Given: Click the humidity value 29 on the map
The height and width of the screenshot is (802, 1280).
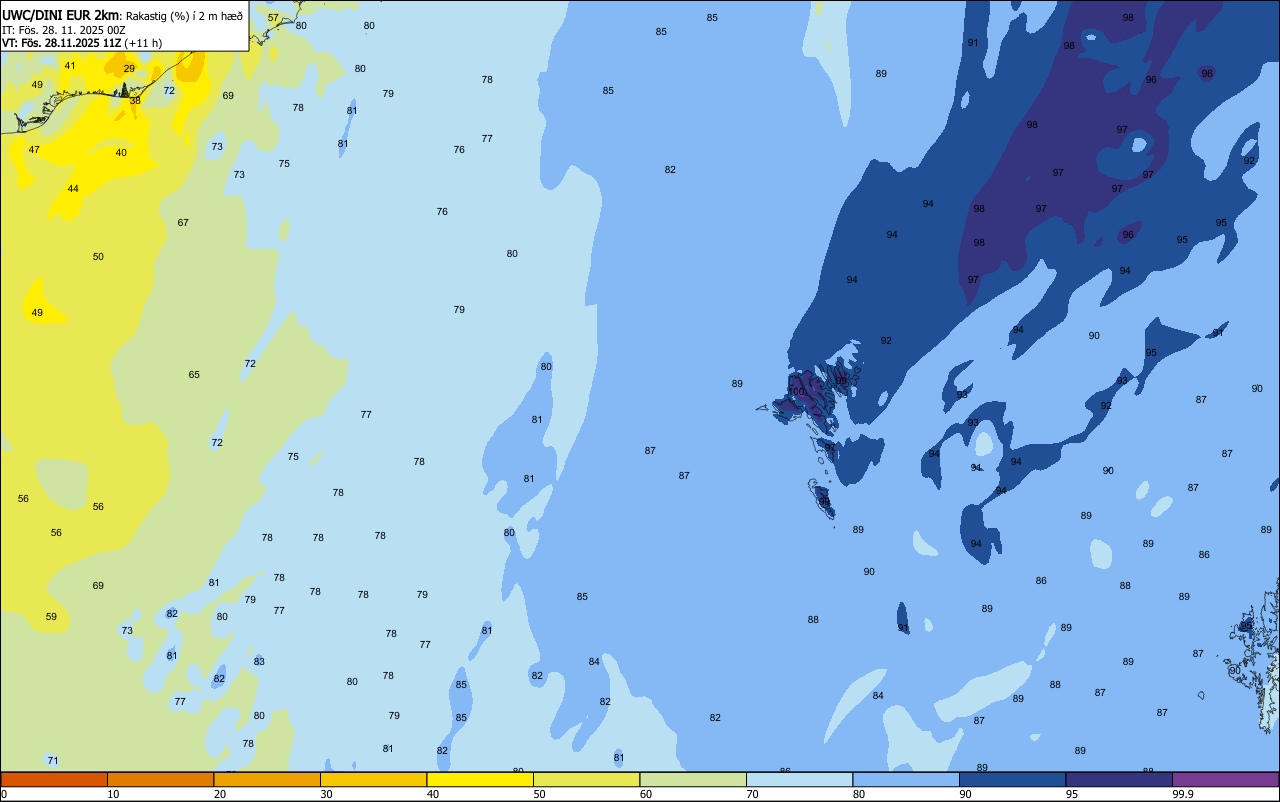Looking at the screenshot, I should pos(129,68).
